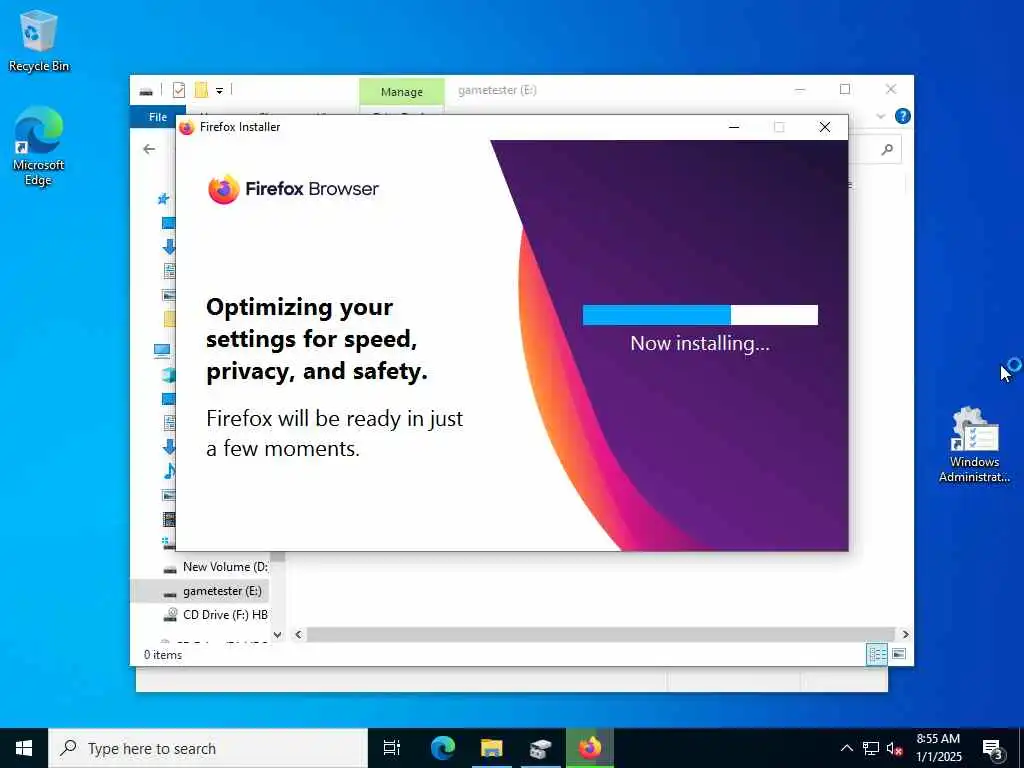
Task: Open Task View from the taskbar
Action: pyautogui.click(x=392, y=748)
